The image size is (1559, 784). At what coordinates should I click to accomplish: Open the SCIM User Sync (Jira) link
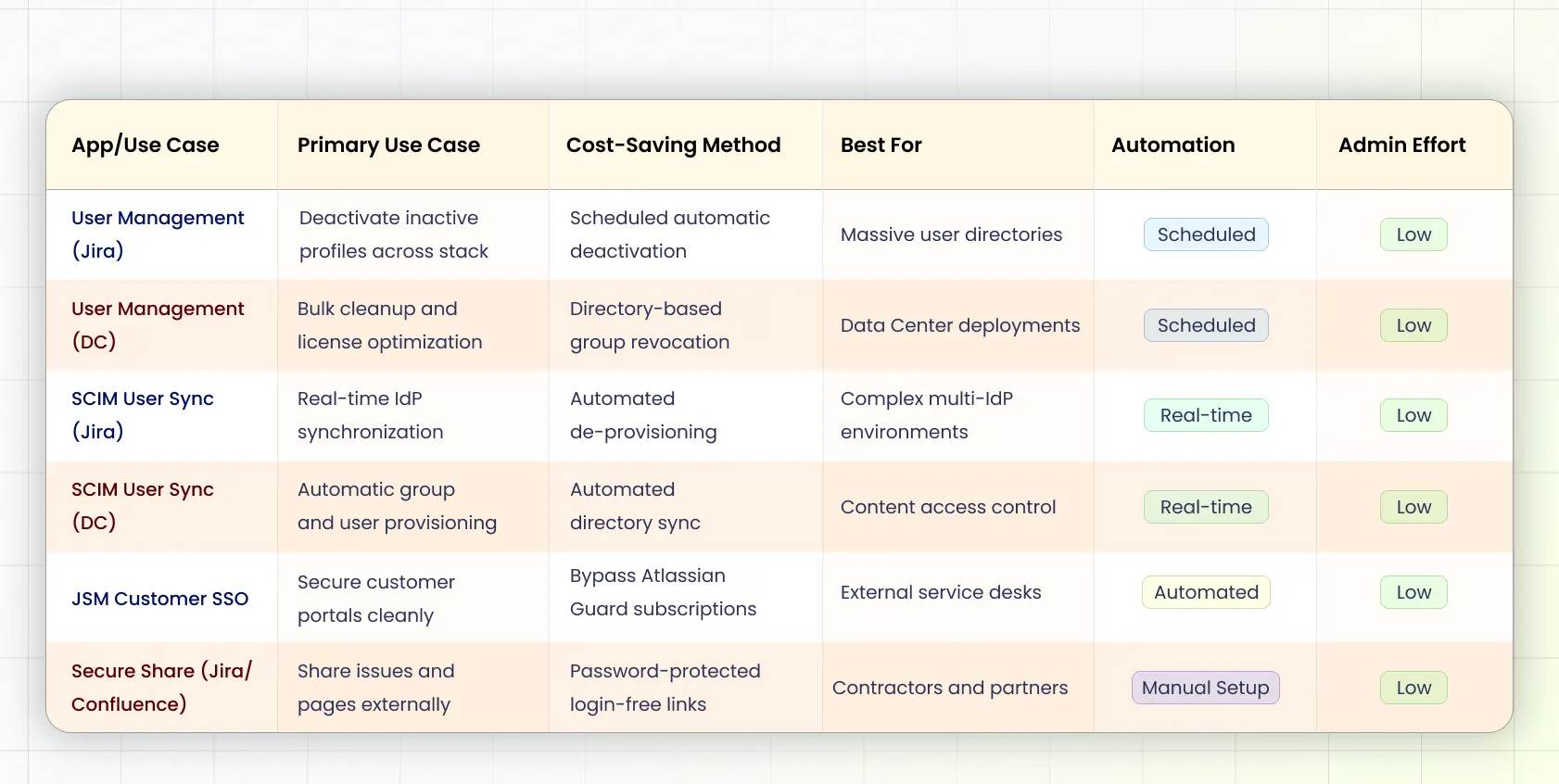pyautogui.click(x=143, y=415)
